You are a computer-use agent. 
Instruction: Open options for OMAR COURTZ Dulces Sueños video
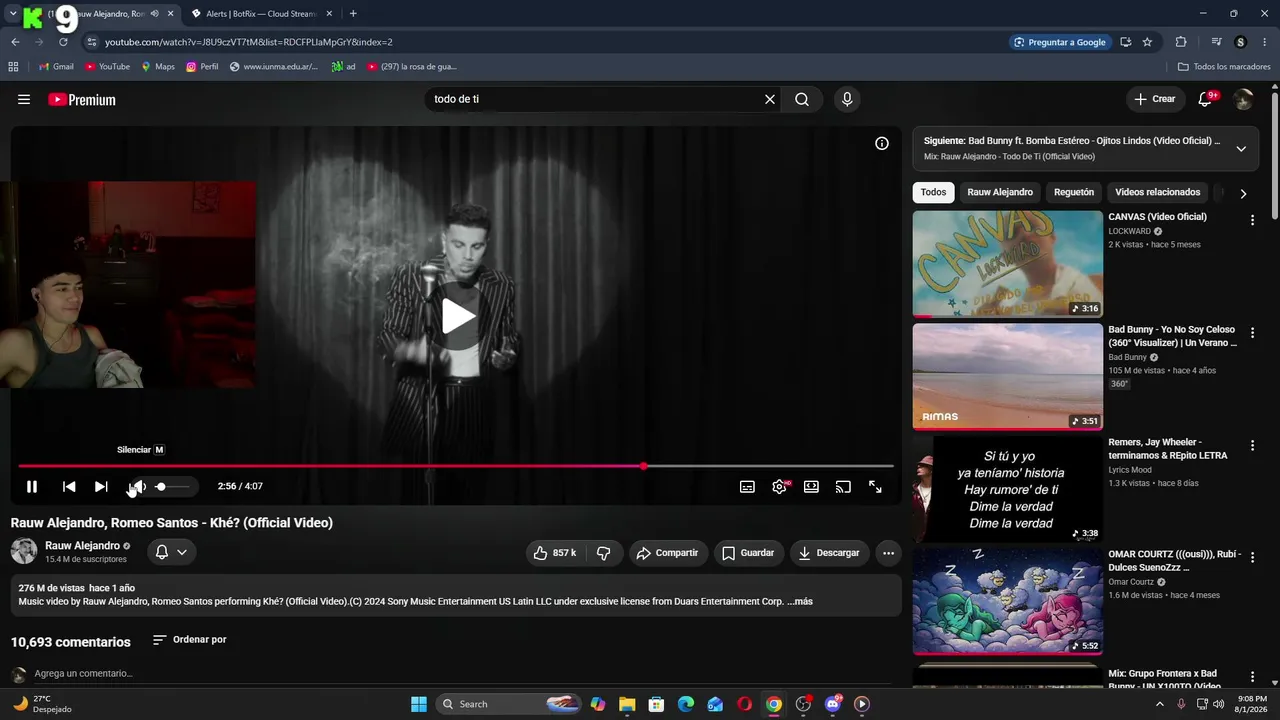[x=1252, y=557]
